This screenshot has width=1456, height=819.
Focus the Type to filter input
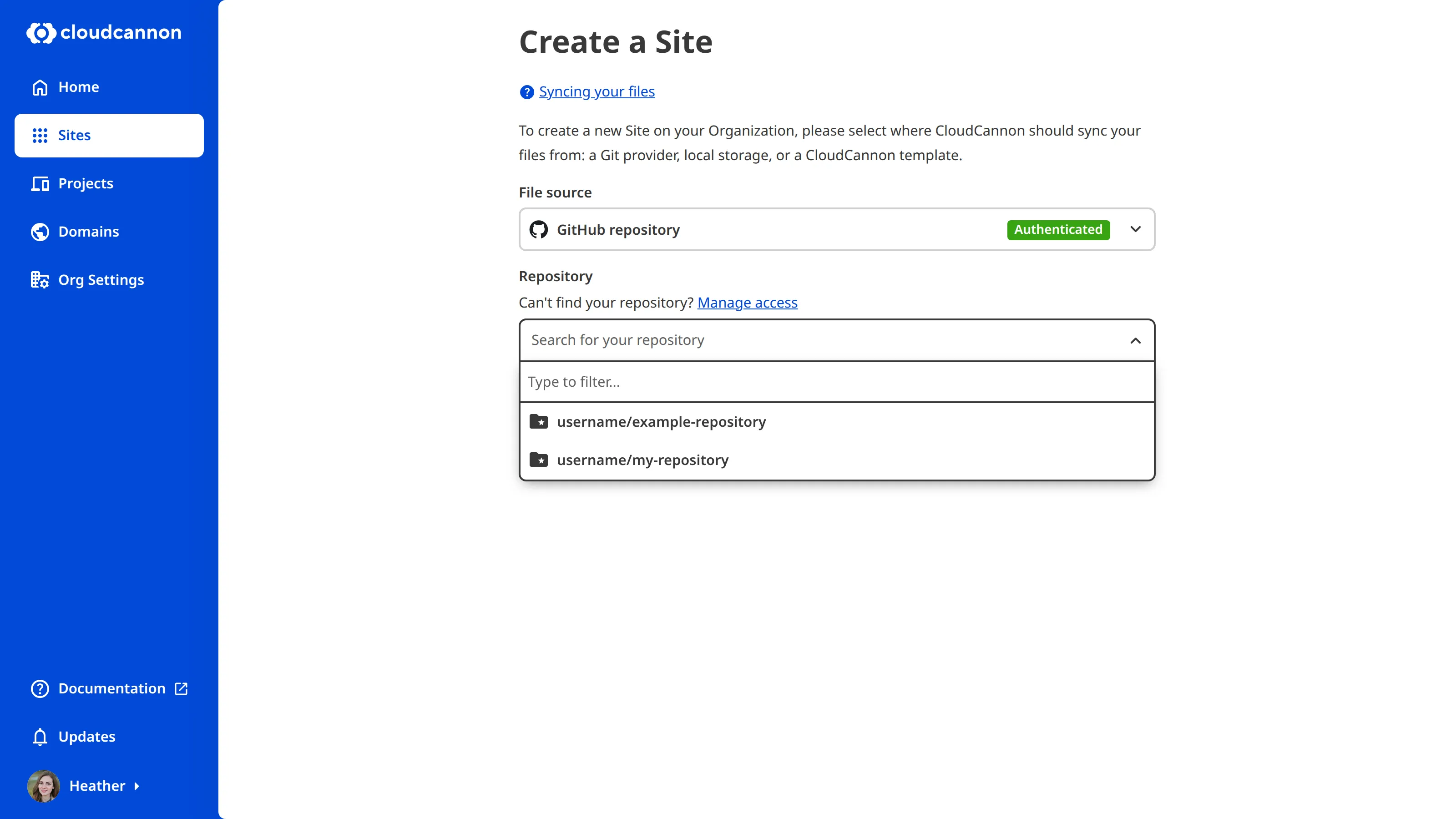tap(837, 382)
